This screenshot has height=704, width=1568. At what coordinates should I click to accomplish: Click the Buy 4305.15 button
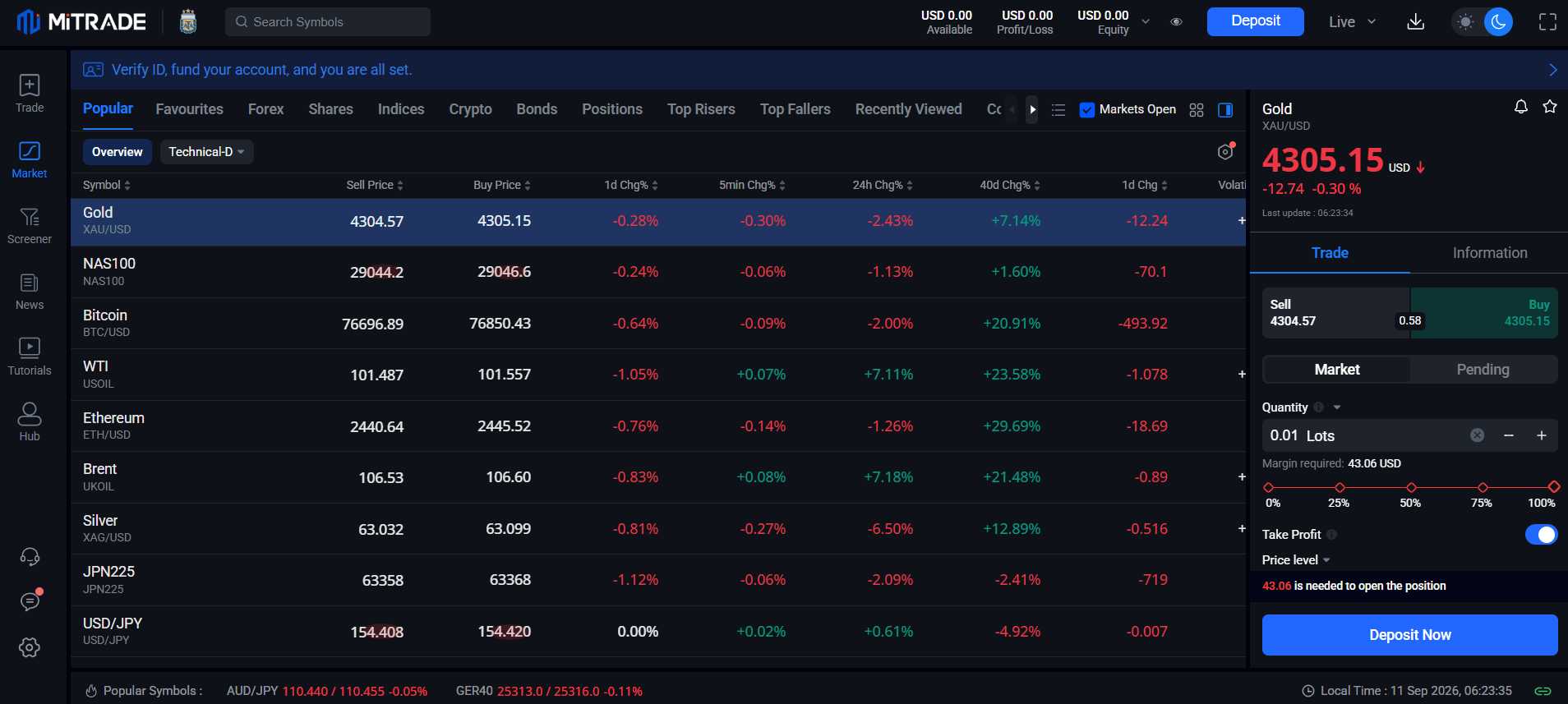(1484, 313)
